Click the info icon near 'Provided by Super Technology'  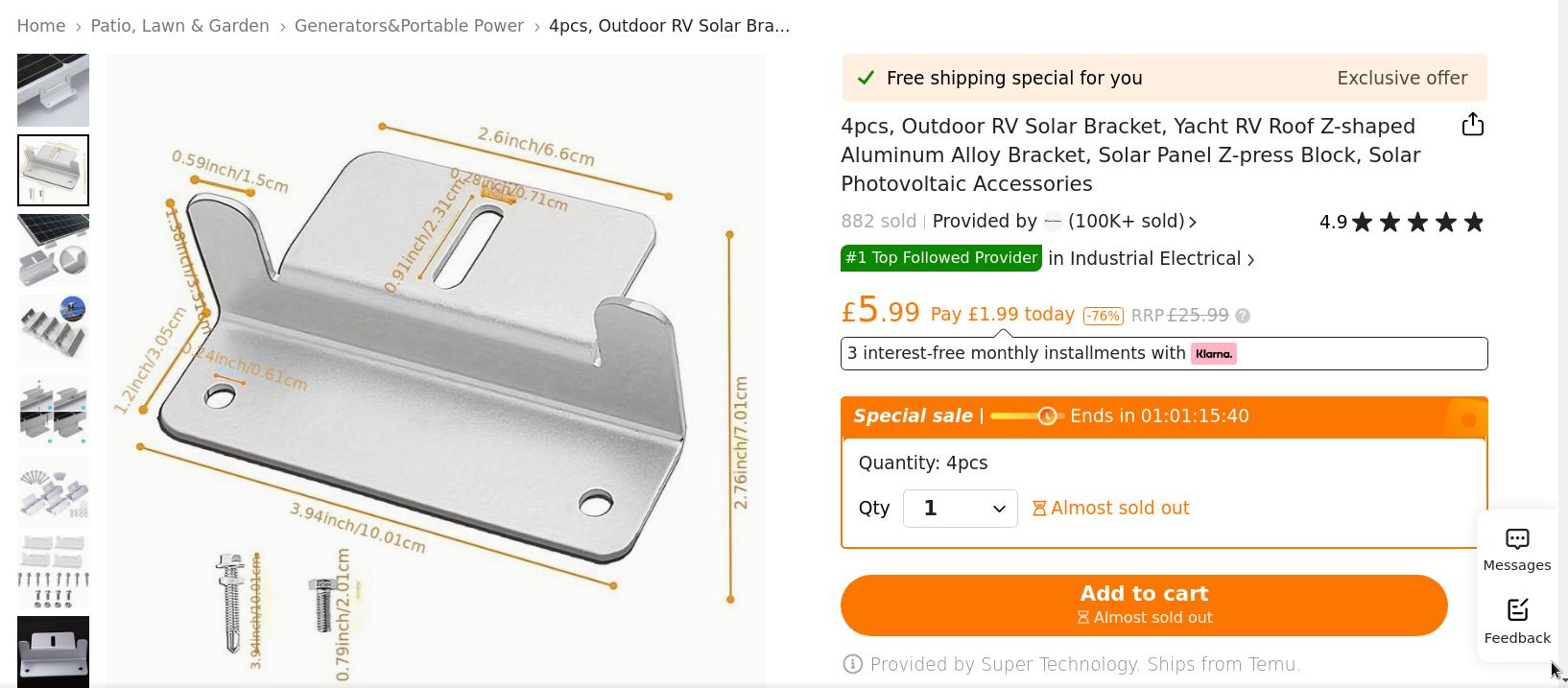851,664
